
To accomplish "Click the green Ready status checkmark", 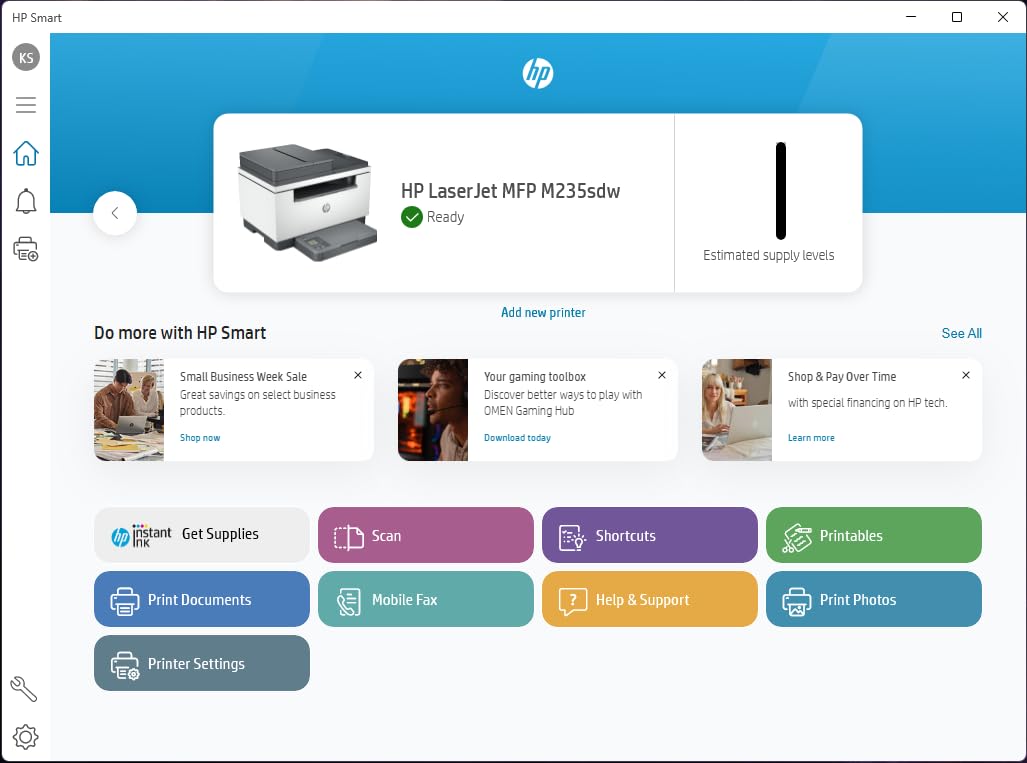I will point(411,217).
